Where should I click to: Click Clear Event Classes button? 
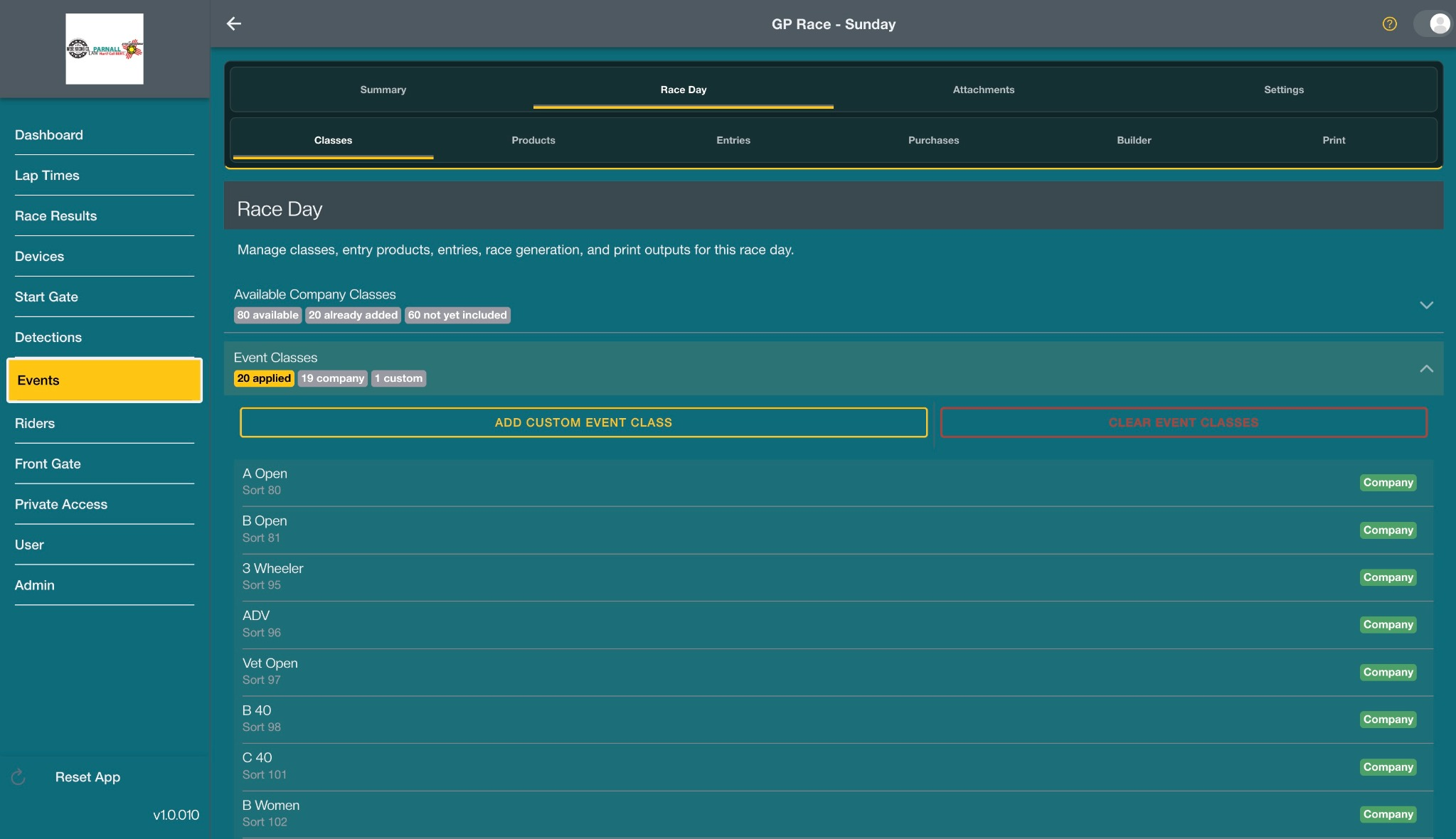click(x=1184, y=422)
